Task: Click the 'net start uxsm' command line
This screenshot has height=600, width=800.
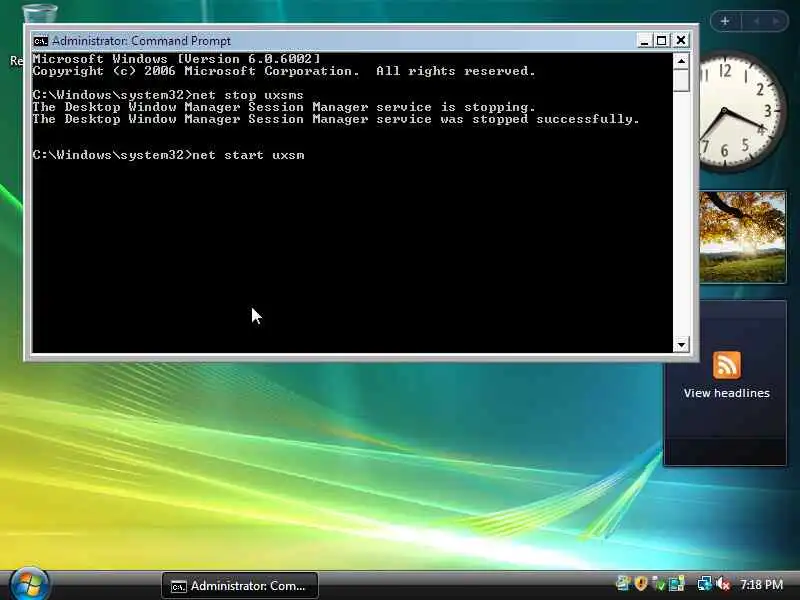Action: [168, 155]
